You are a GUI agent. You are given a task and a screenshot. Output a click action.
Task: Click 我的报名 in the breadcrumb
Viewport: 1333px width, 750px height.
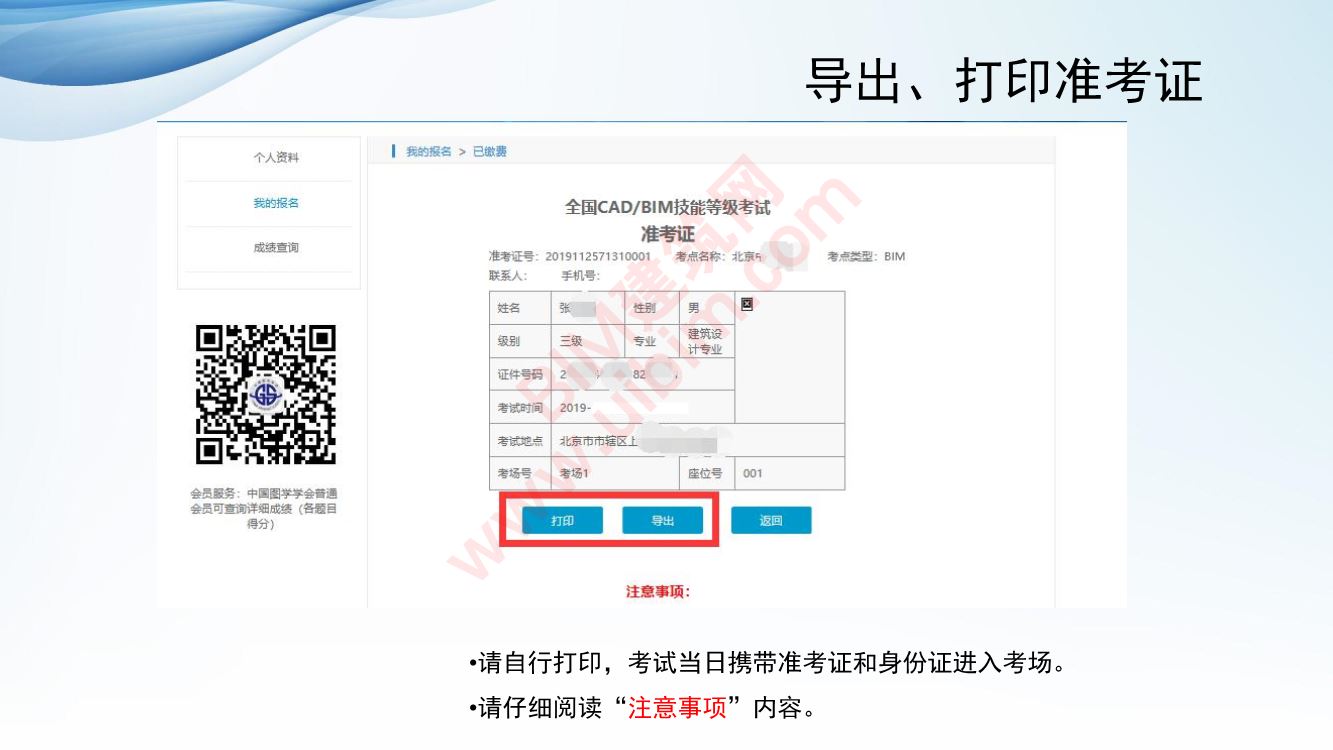tap(428, 151)
